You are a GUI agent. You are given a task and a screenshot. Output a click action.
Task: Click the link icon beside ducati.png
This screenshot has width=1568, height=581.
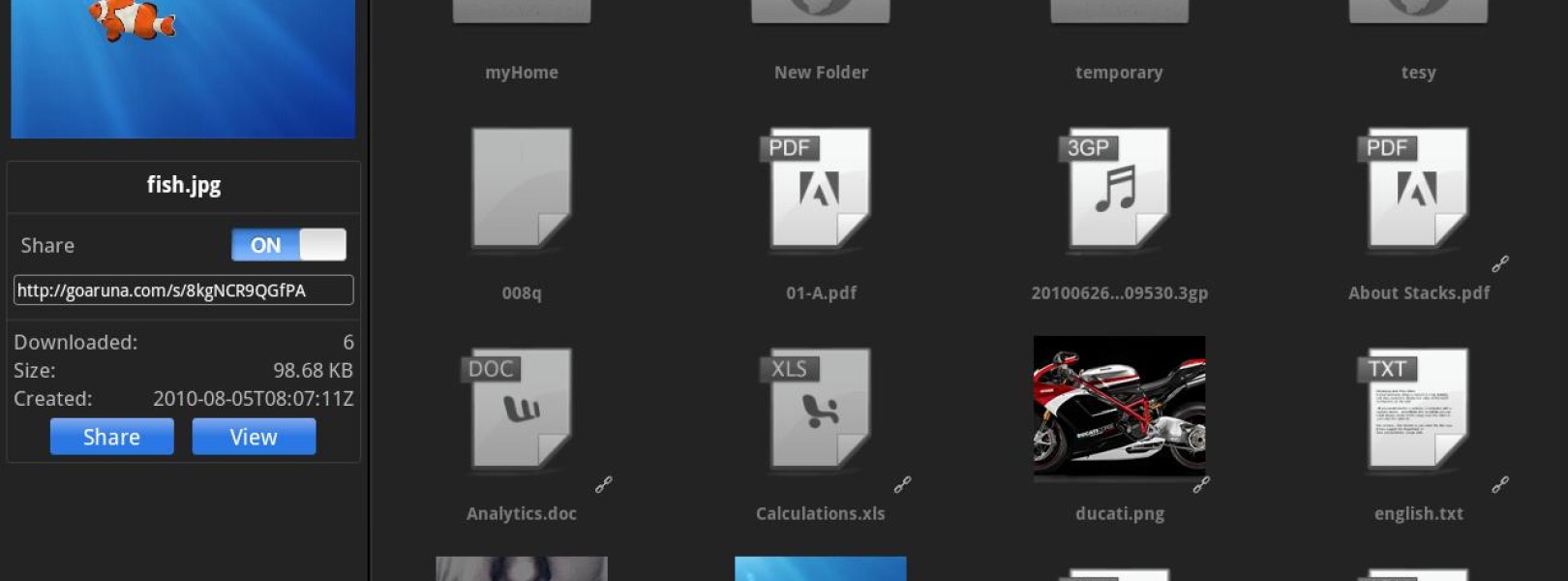pyautogui.click(x=1201, y=484)
